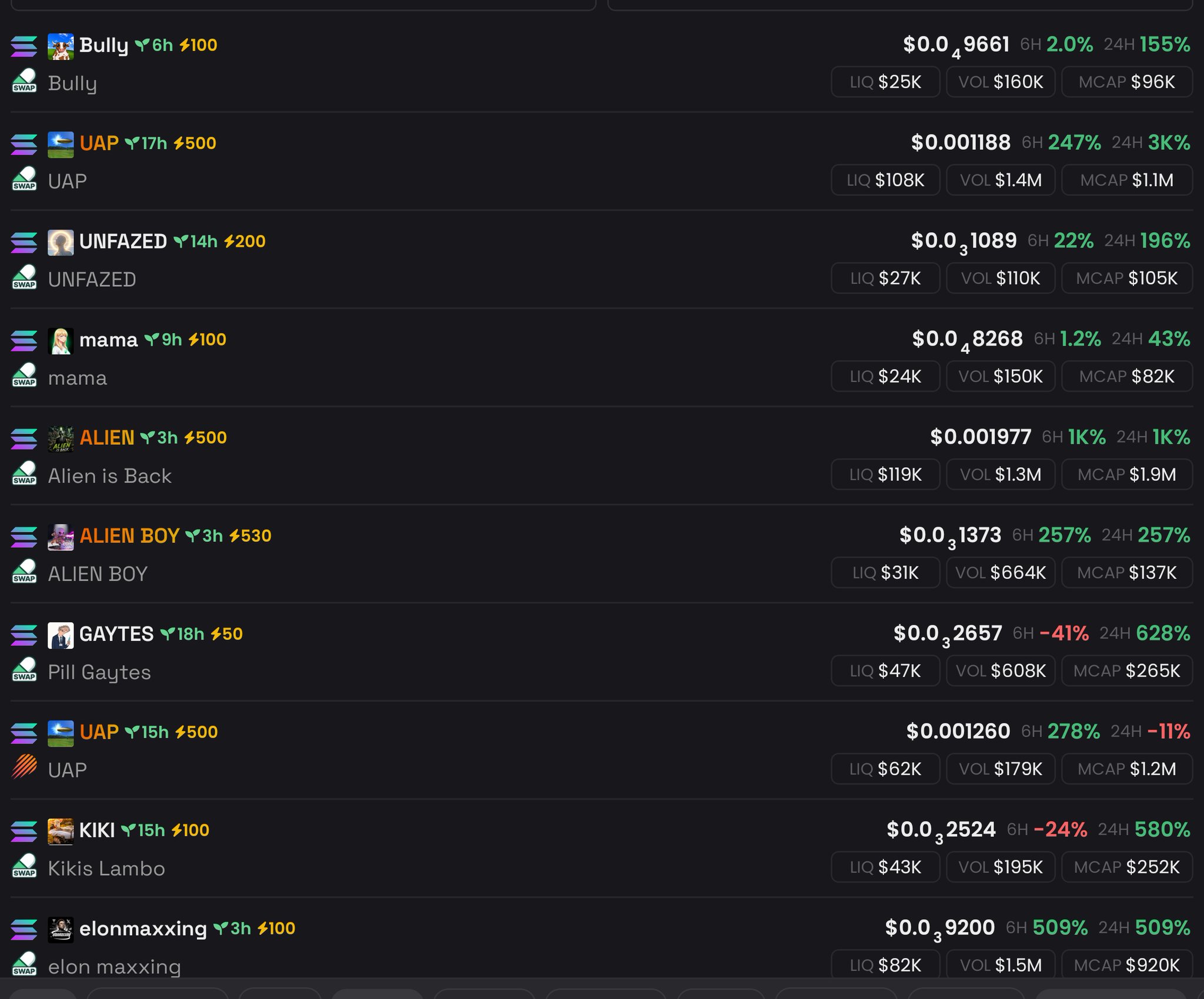The image size is (1204, 999).
Task: Click the elonmaxxing token avatar
Action: (x=61, y=930)
